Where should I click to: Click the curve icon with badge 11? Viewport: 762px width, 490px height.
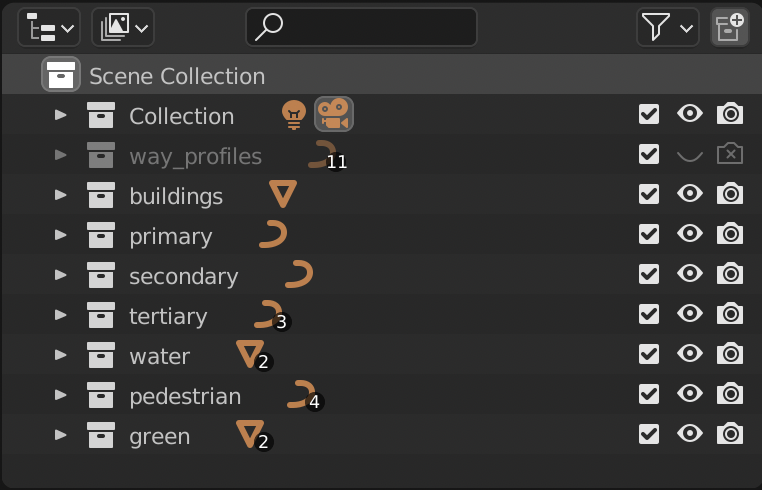click(x=327, y=155)
